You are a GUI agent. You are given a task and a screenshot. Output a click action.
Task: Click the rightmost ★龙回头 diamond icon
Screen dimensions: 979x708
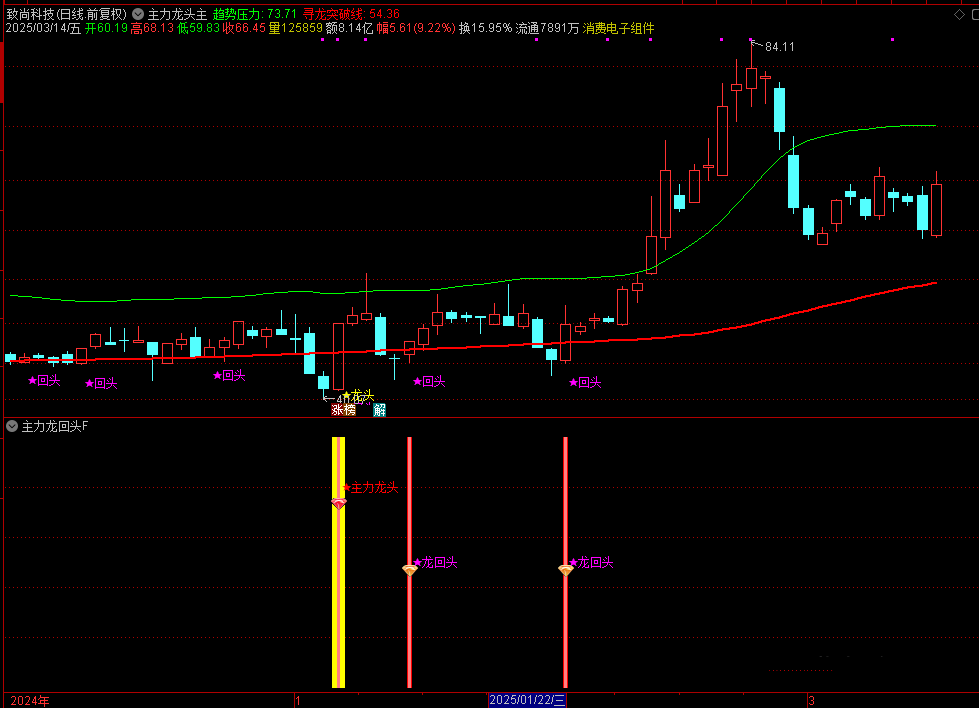pos(566,570)
